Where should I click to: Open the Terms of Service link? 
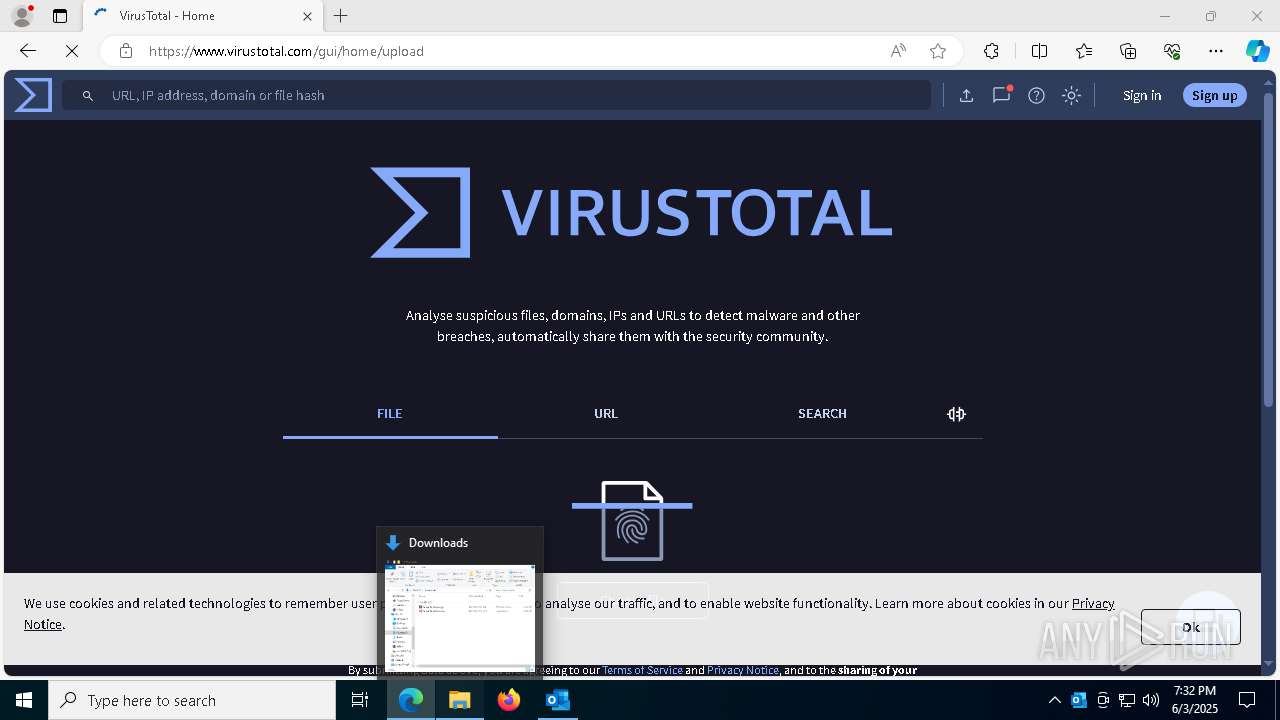[x=642, y=670]
